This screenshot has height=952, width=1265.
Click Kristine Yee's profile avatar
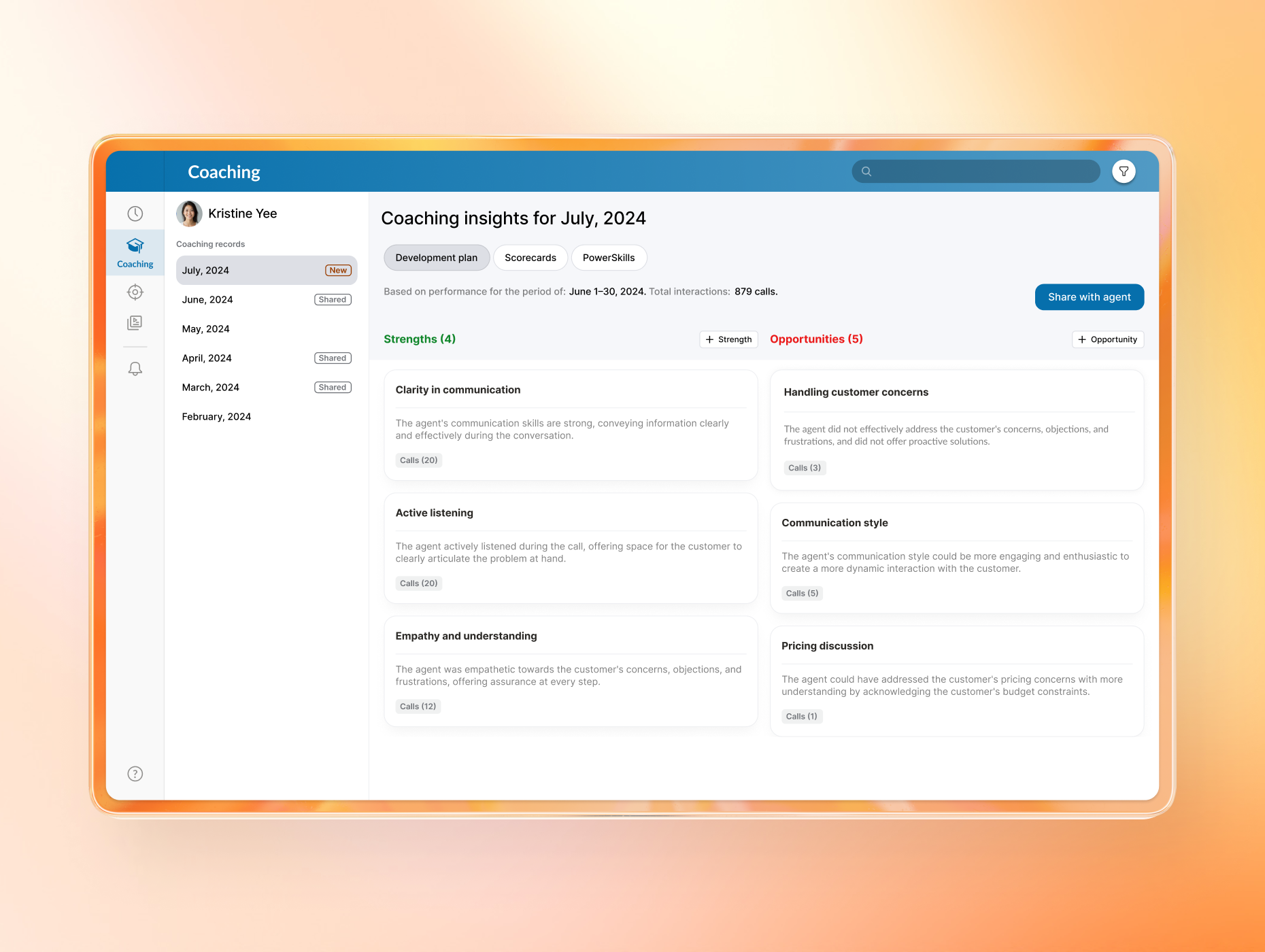(x=189, y=214)
